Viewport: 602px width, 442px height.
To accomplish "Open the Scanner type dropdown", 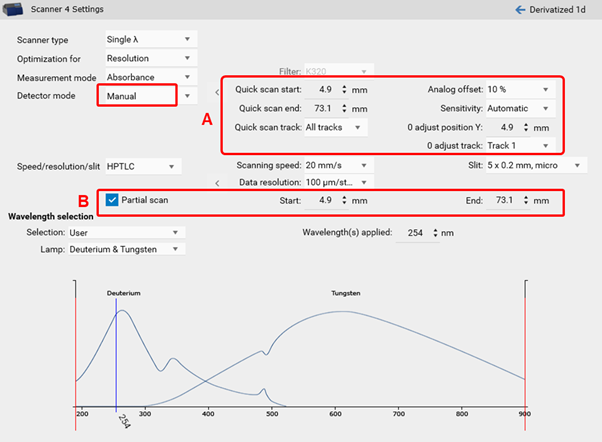I will click(x=150, y=40).
